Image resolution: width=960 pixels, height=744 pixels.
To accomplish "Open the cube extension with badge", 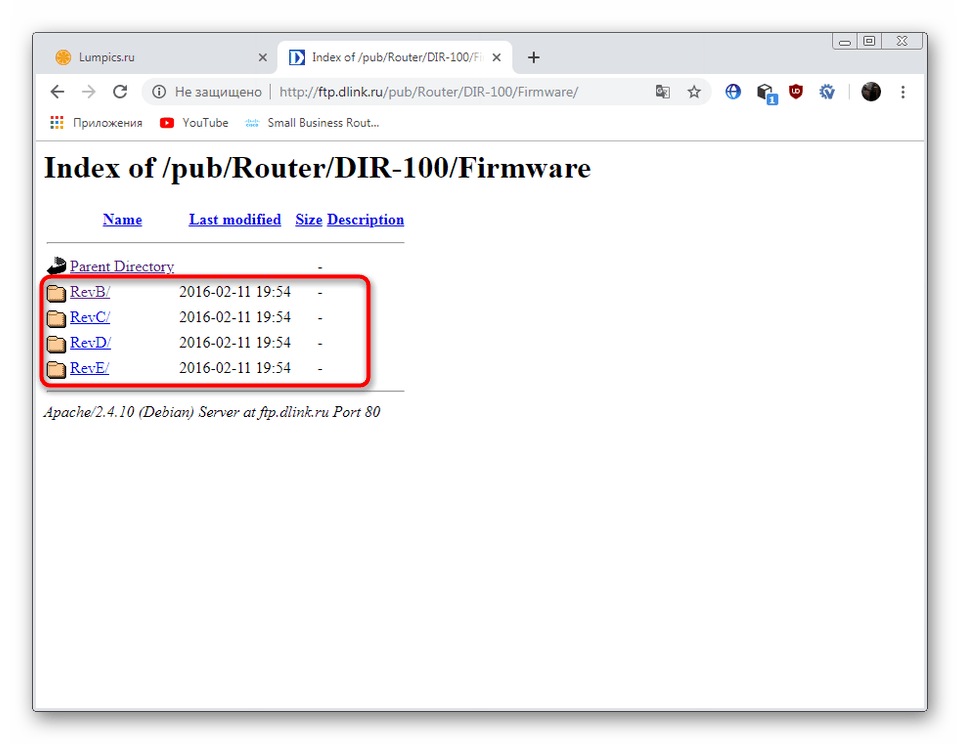I will click(x=765, y=93).
